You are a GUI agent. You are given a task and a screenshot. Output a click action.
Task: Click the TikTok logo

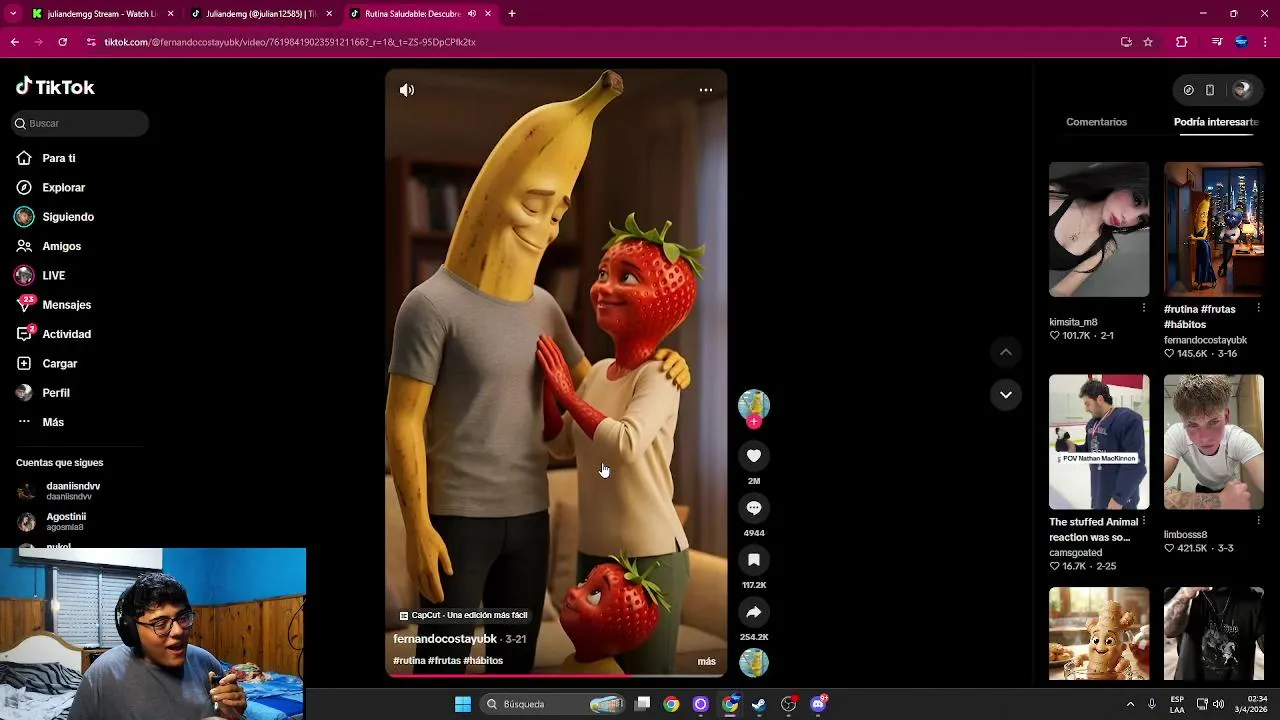point(55,87)
